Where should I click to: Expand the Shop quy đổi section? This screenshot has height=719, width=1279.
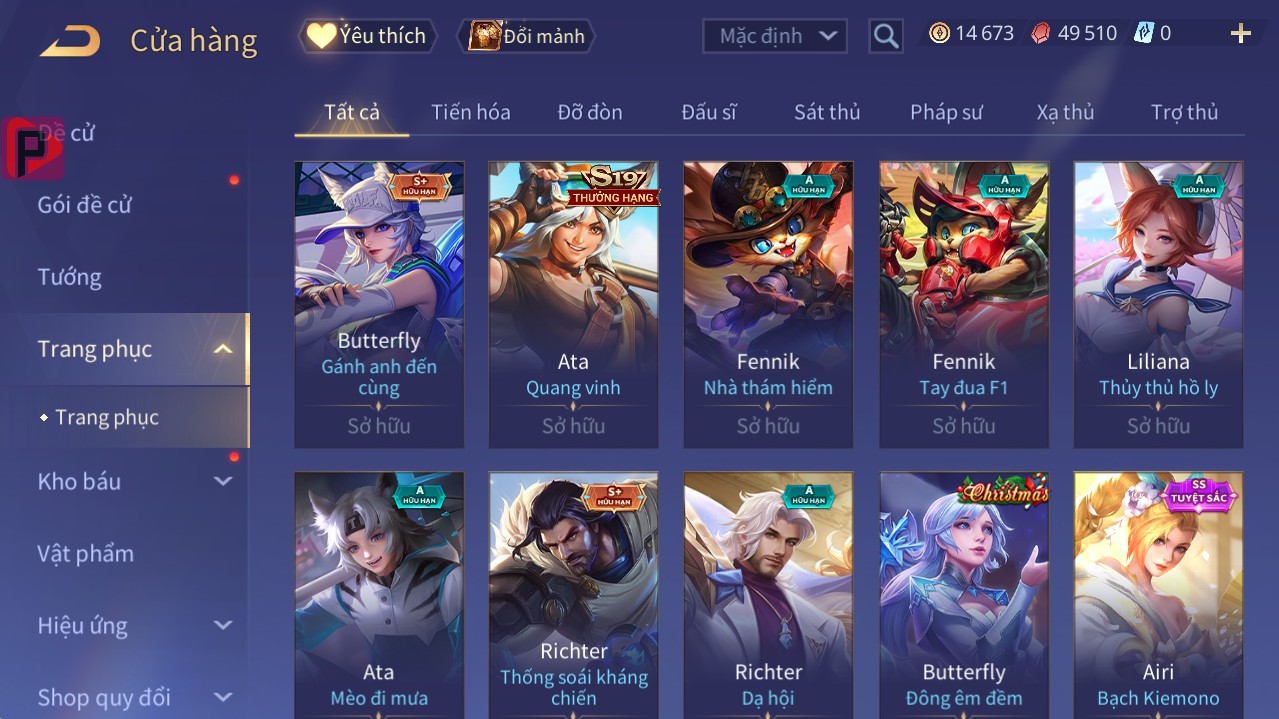pos(223,697)
